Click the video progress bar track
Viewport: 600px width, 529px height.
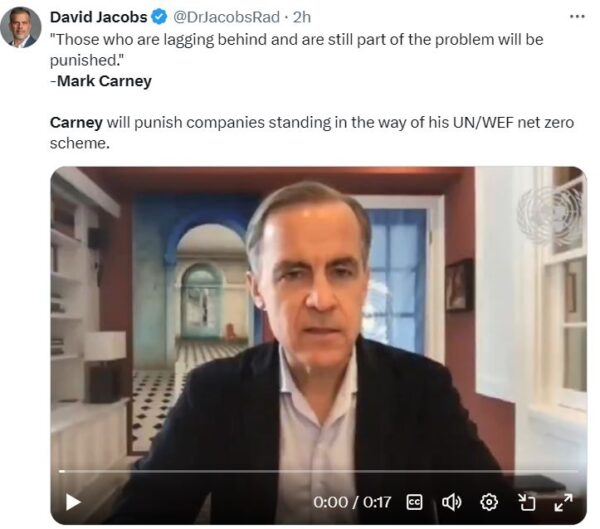318,472
